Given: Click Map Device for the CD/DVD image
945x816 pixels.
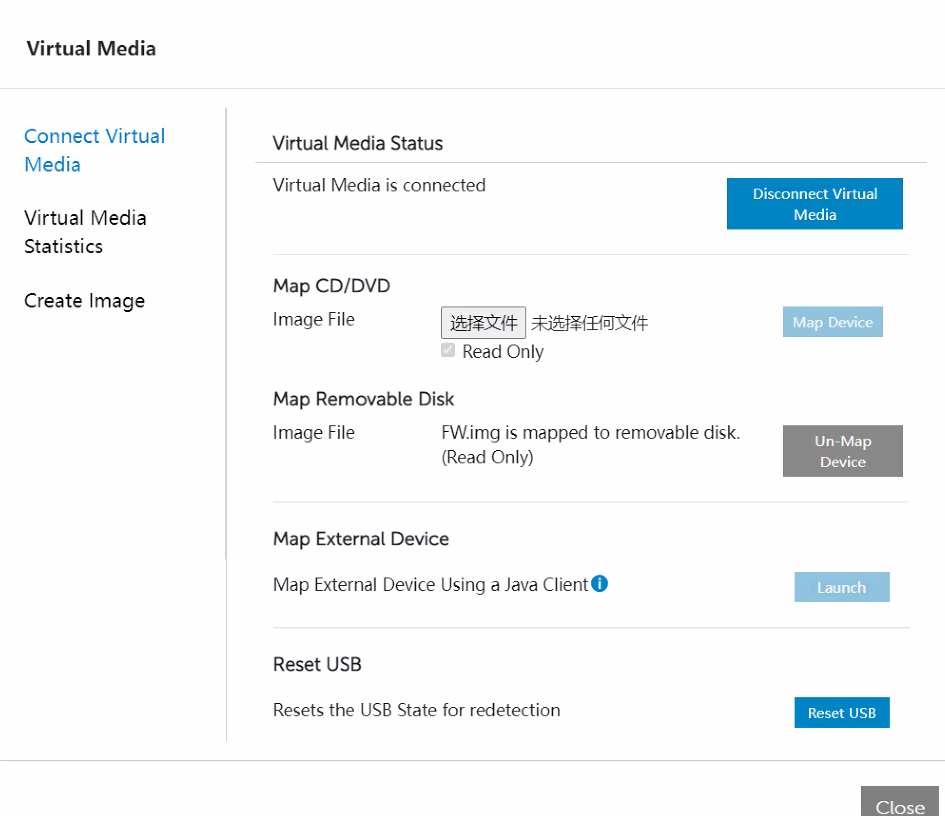Looking at the screenshot, I should pyautogui.click(x=832, y=321).
